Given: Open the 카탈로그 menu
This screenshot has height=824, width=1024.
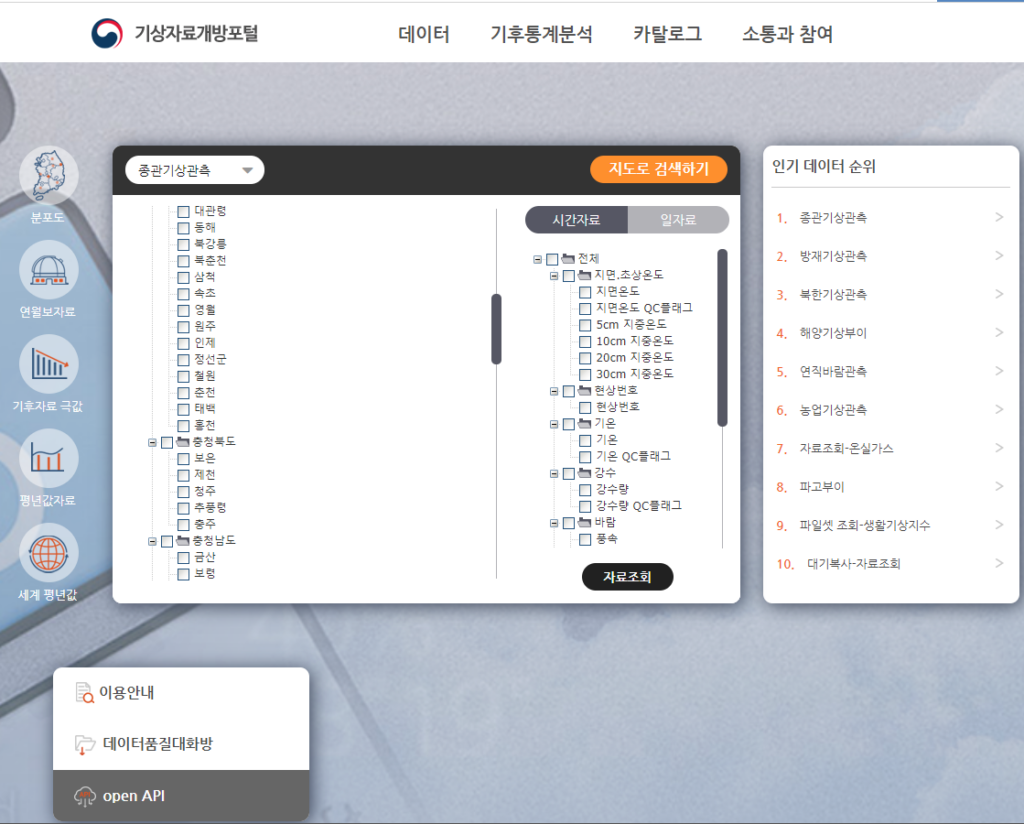Looking at the screenshot, I should click(x=667, y=34).
